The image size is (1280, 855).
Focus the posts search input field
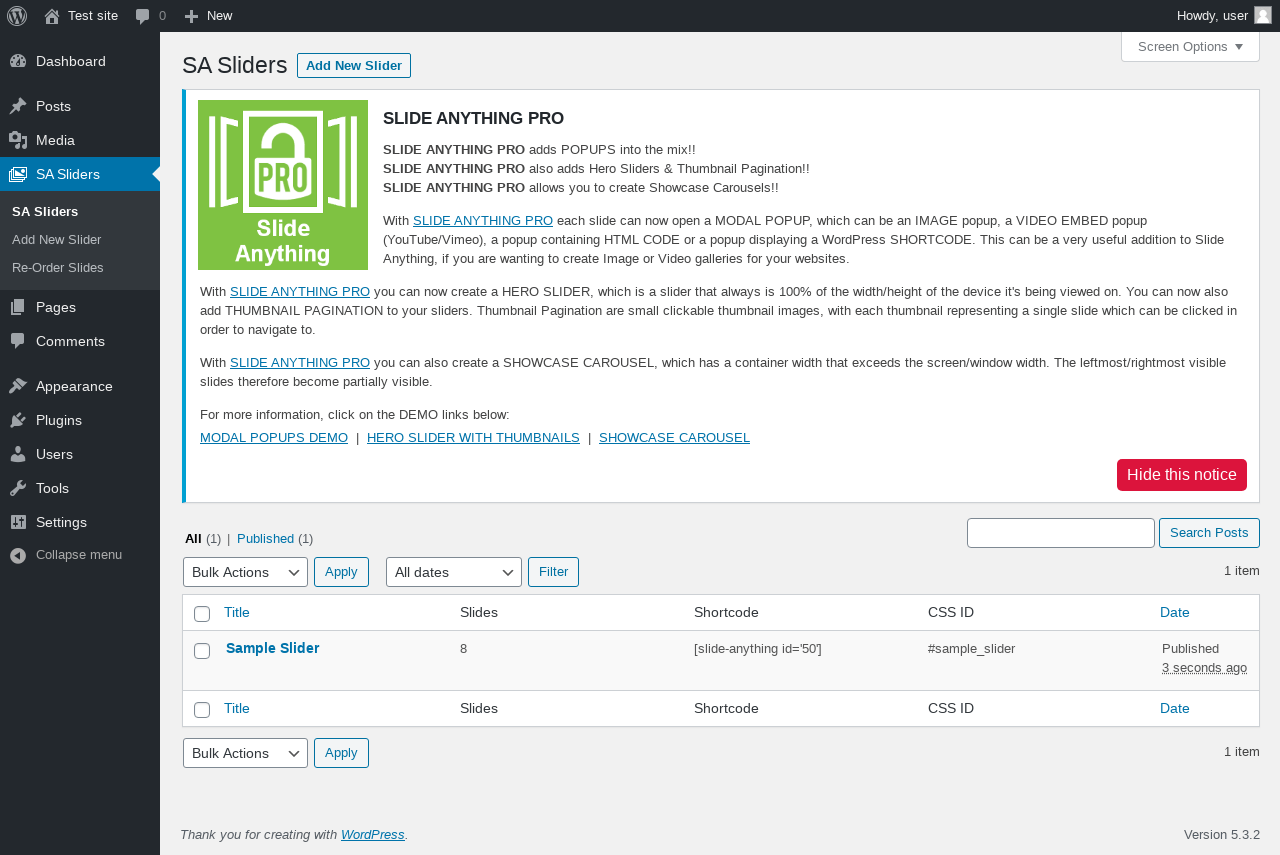click(x=1061, y=533)
